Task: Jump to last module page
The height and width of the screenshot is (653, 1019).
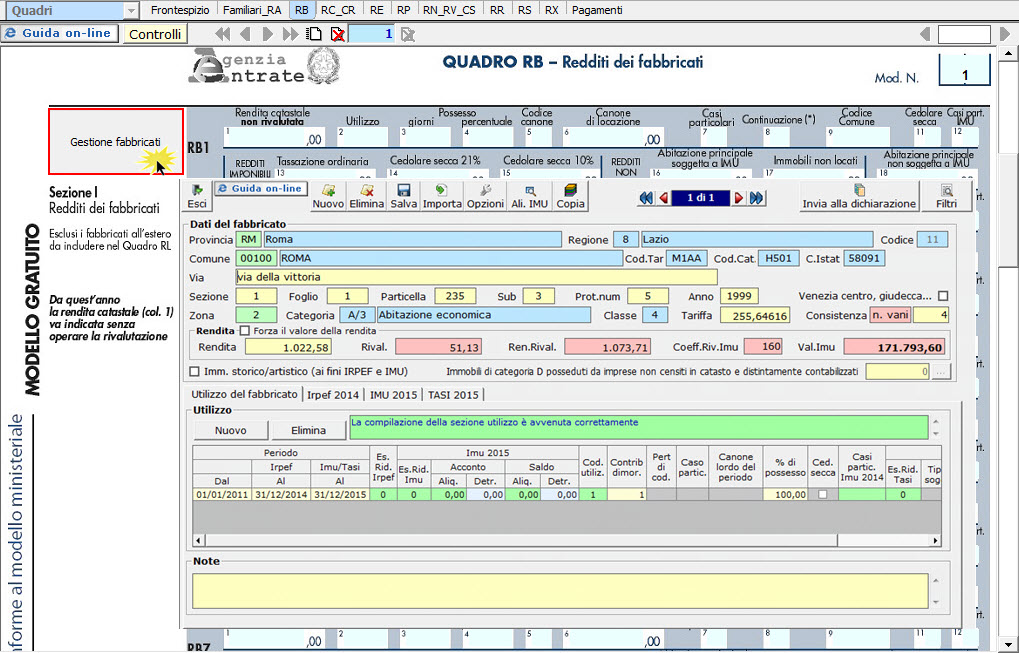Action: pos(290,34)
